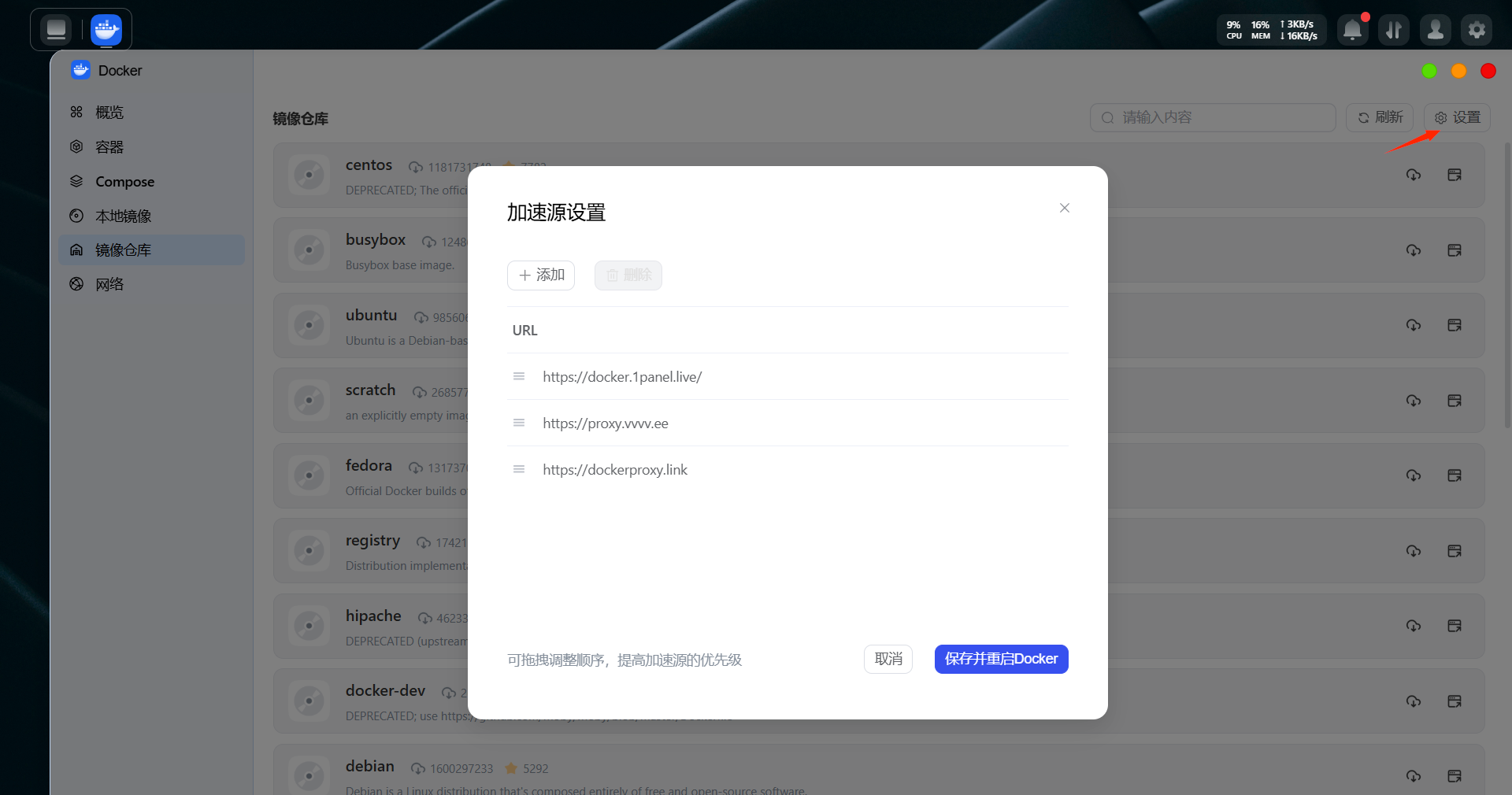Image resolution: width=1512 pixels, height=795 pixels.
Task: Pull the ubuntu image using the cloud-download icon
Action: click(x=1414, y=325)
